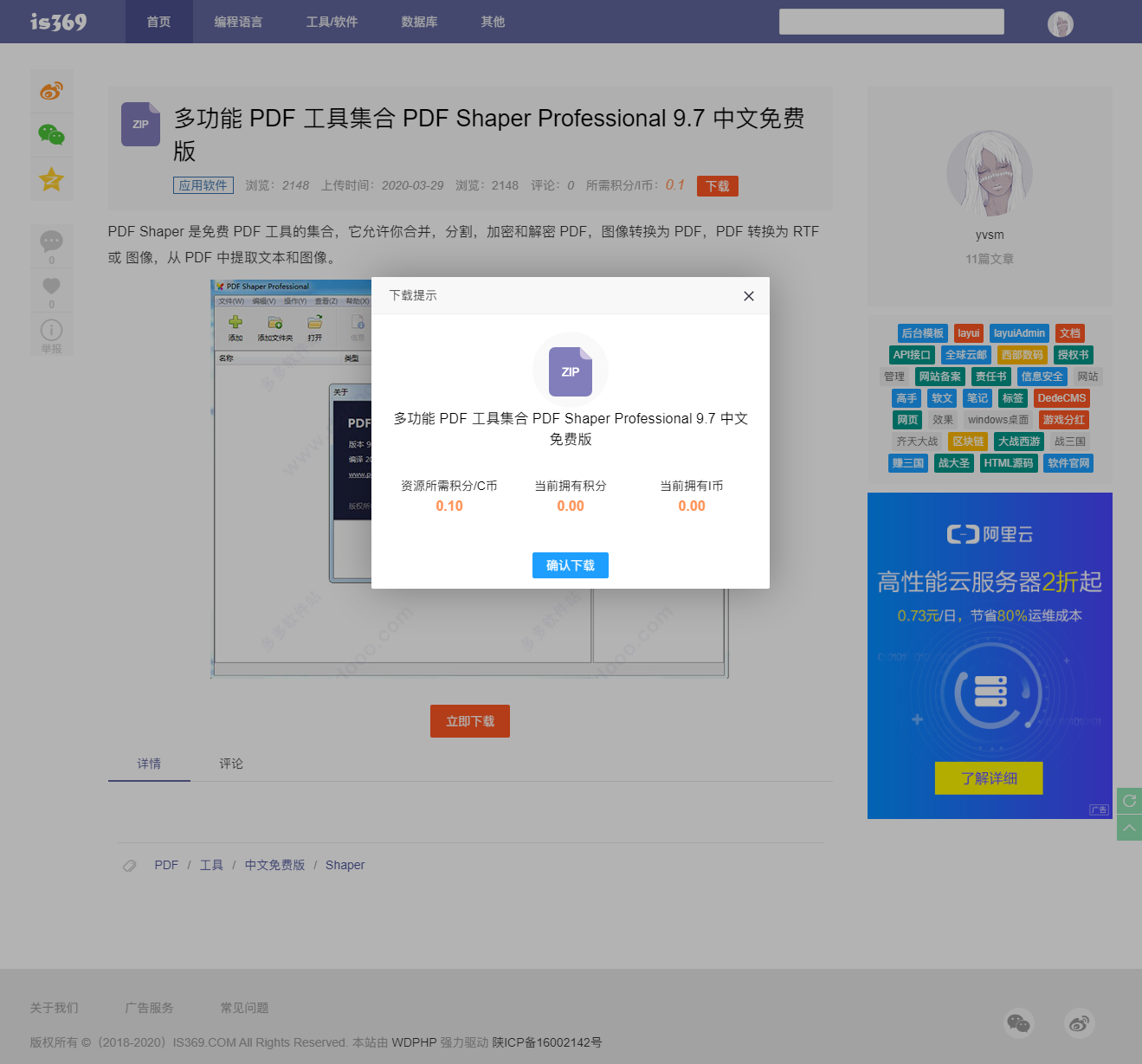
Task: Open user avatar in top navigation
Action: 1061,23
